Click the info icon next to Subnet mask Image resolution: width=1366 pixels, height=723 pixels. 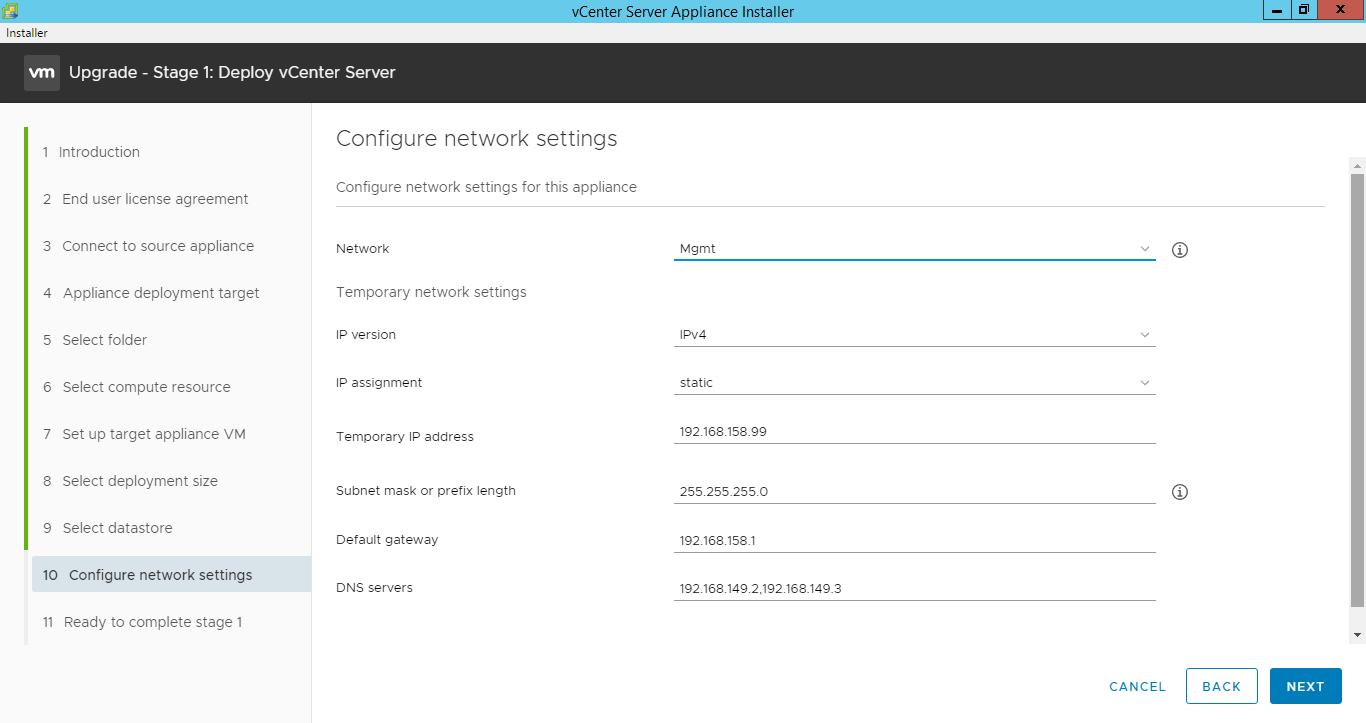click(1179, 491)
